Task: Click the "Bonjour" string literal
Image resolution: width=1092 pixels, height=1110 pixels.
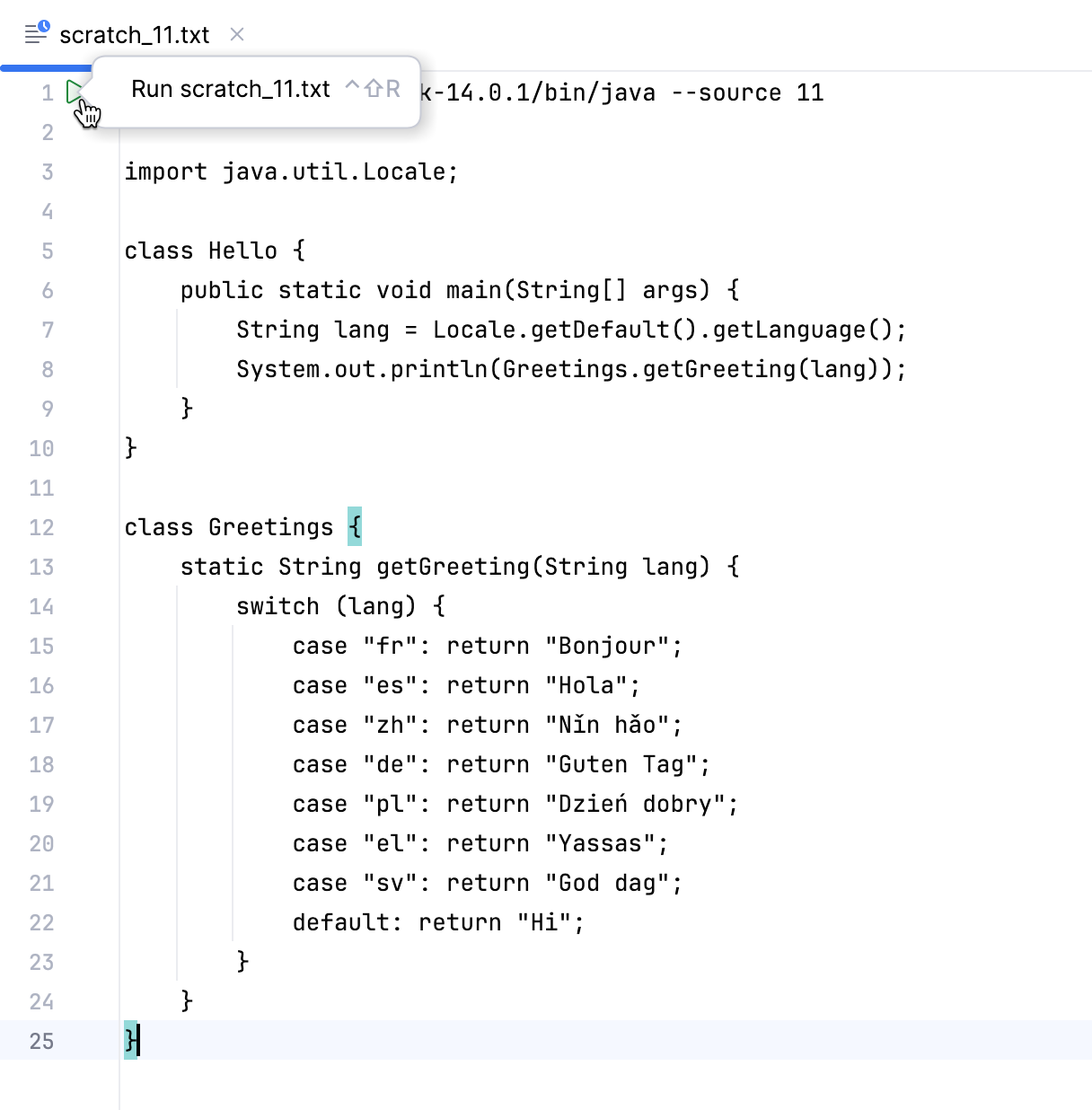Action: click(609, 646)
